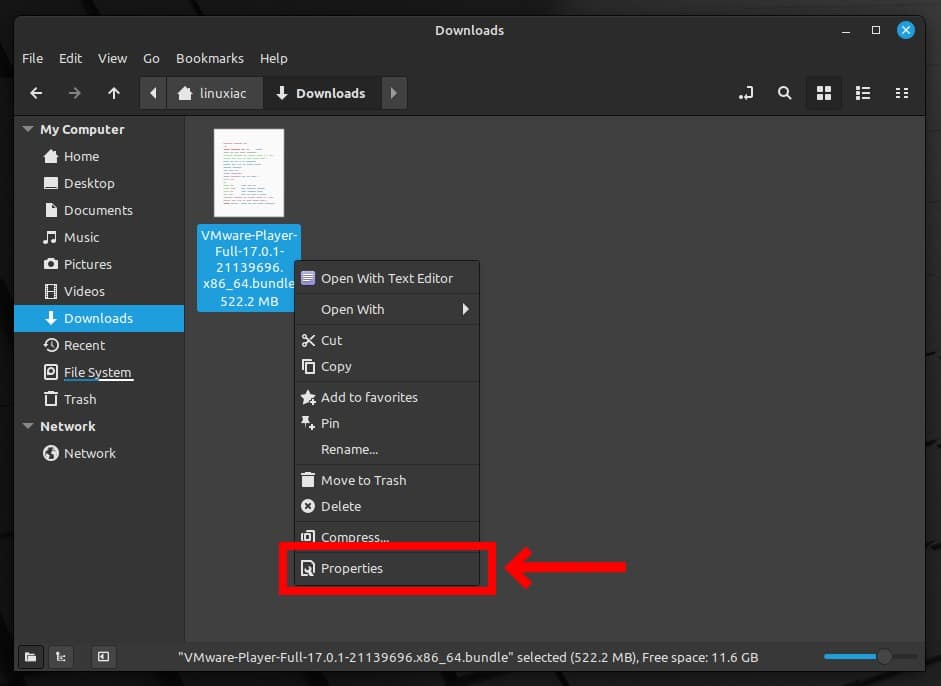Adjust the zoom slider in status bar

870,657
